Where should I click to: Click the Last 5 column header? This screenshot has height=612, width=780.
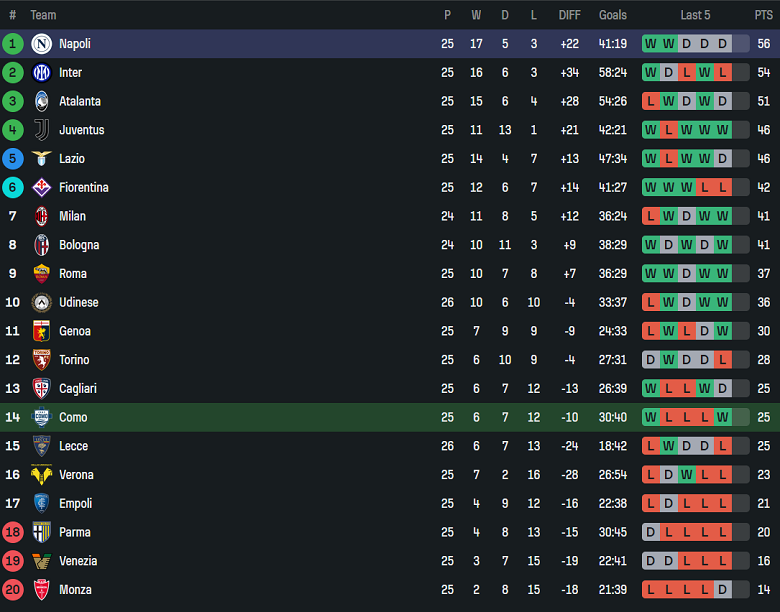coord(695,15)
